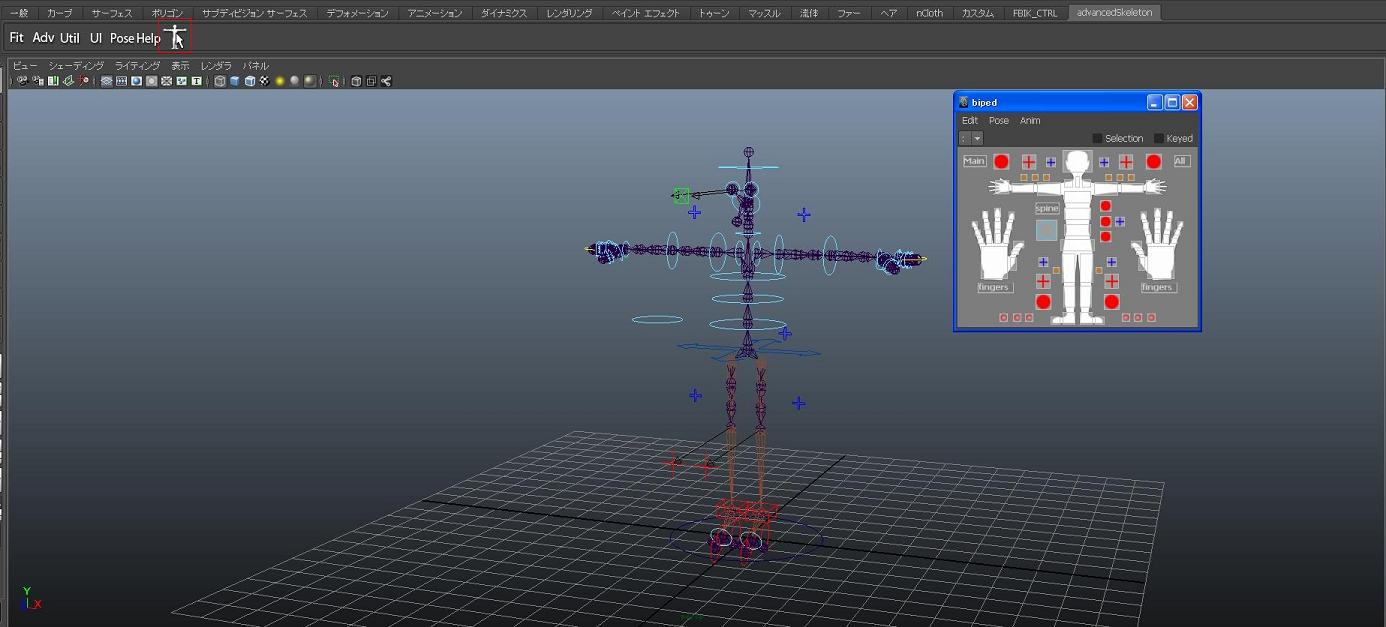Enable the Selection checkbox
The image size is (1386, 627).
click(1097, 138)
